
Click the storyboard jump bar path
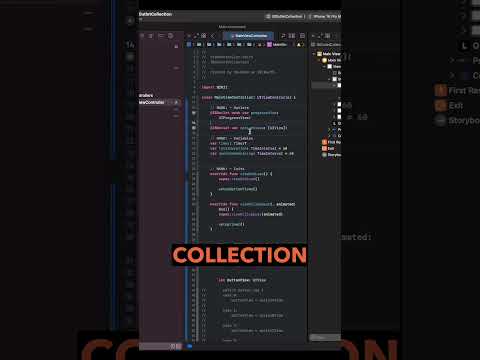pyautogui.click(x=326, y=44)
